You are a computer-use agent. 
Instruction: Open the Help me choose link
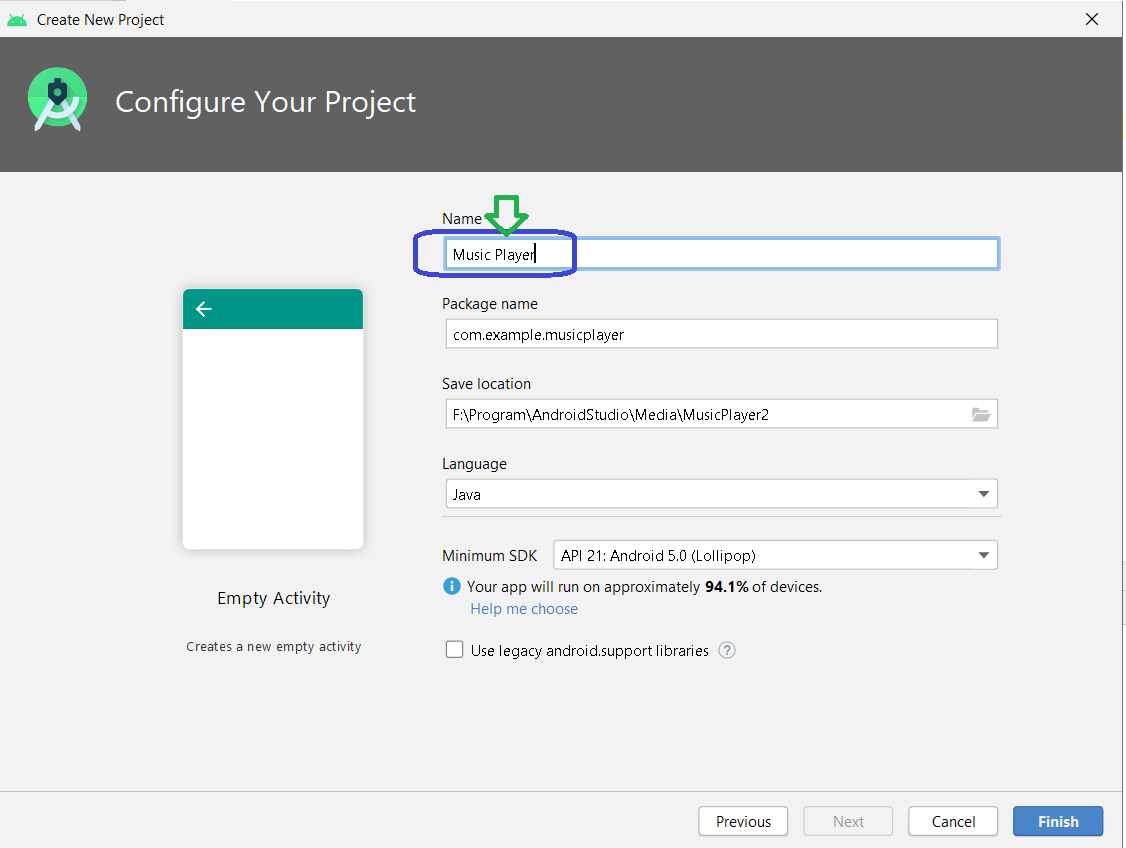point(523,608)
